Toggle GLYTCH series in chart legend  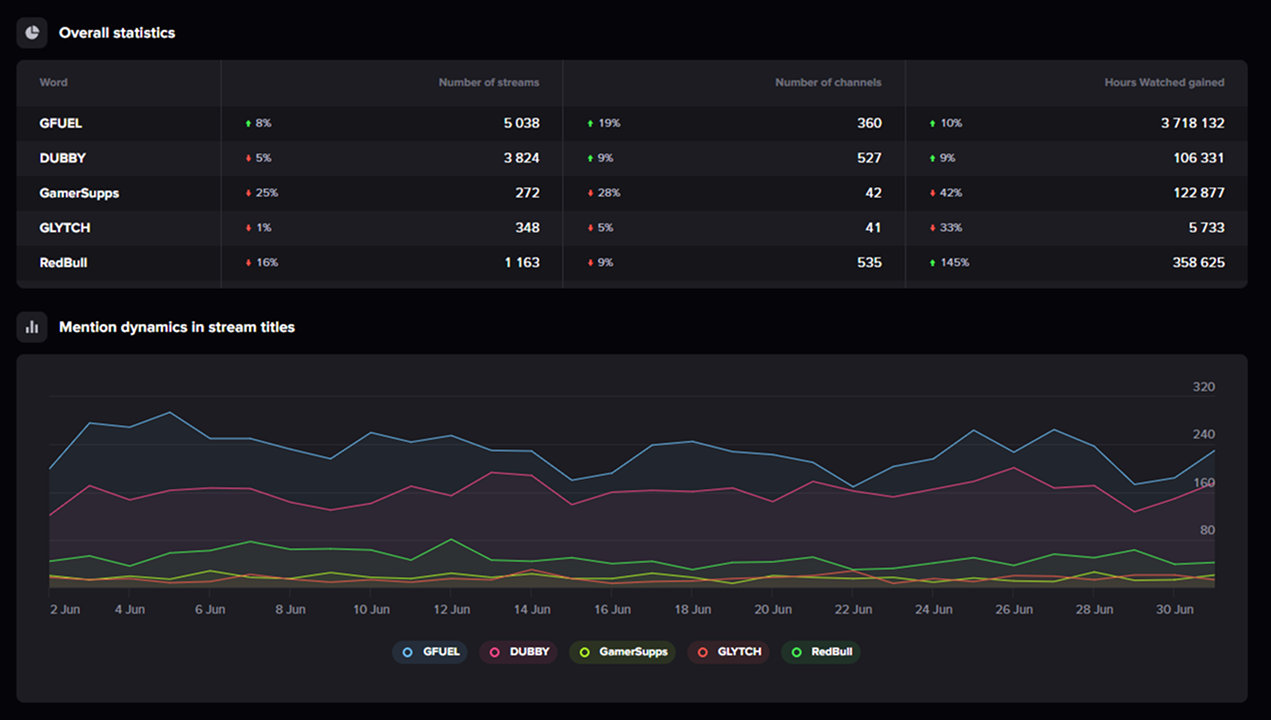click(x=728, y=652)
